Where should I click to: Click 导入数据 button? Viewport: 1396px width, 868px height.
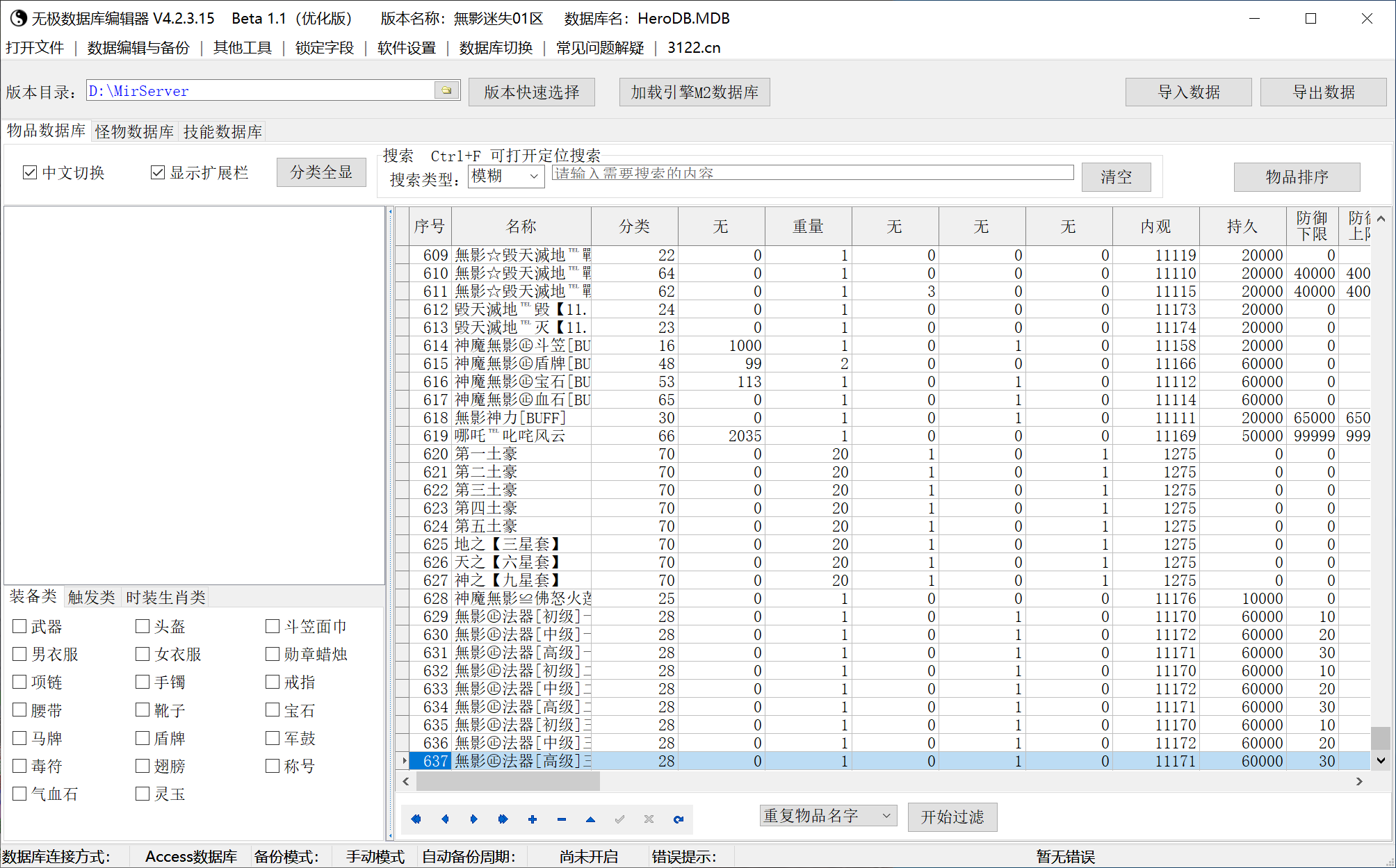(1189, 92)
